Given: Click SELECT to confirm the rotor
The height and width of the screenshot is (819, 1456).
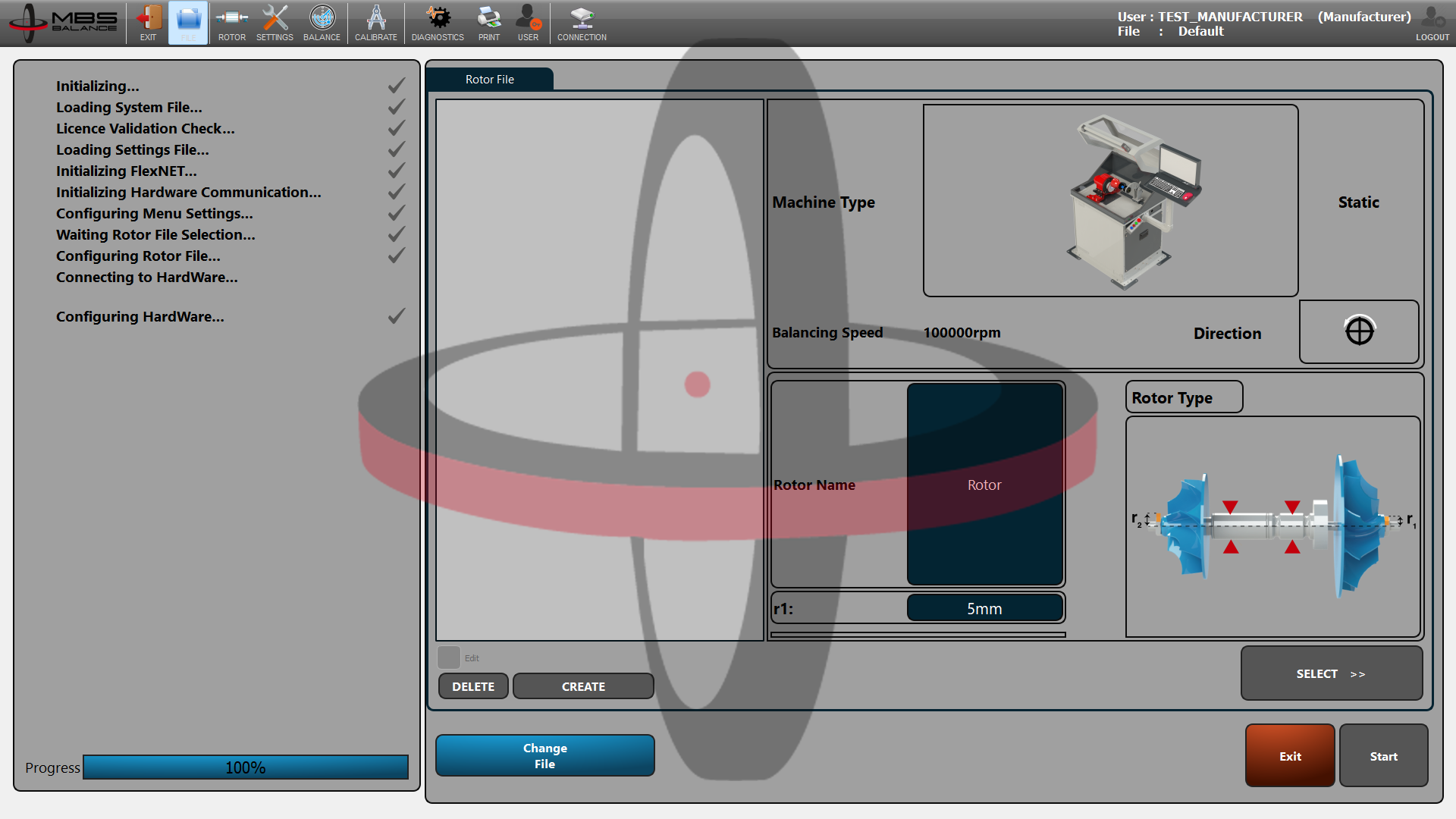Looking at the screenshot, I should (x=1331, y=673).
